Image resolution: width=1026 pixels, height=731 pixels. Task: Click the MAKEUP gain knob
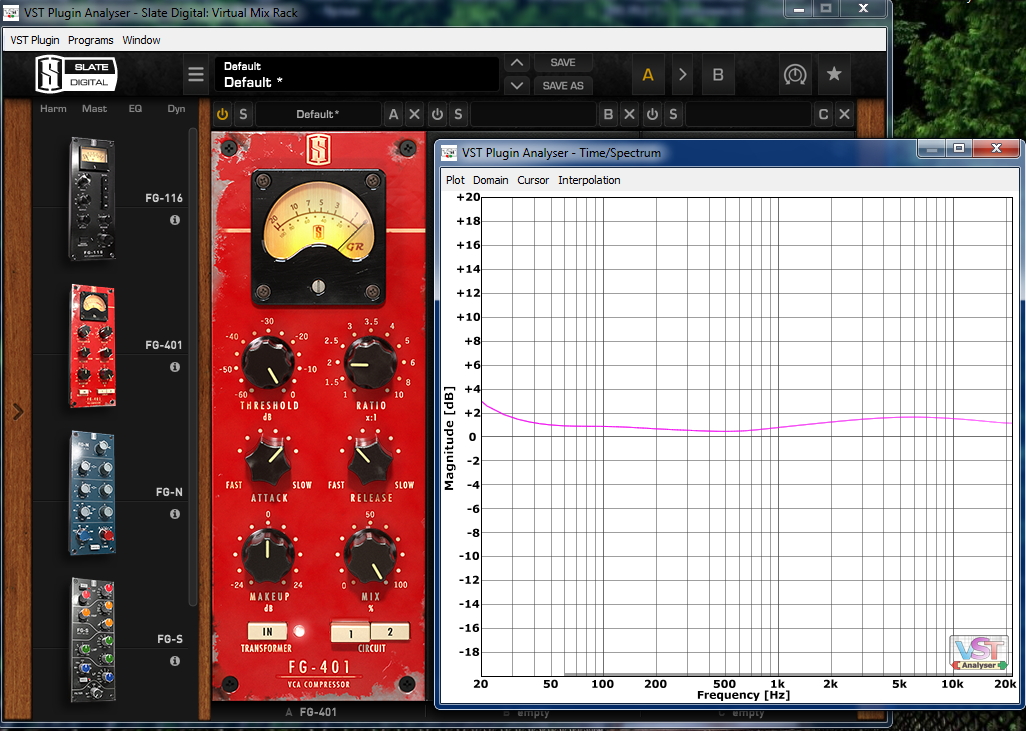tap(268, 554)
